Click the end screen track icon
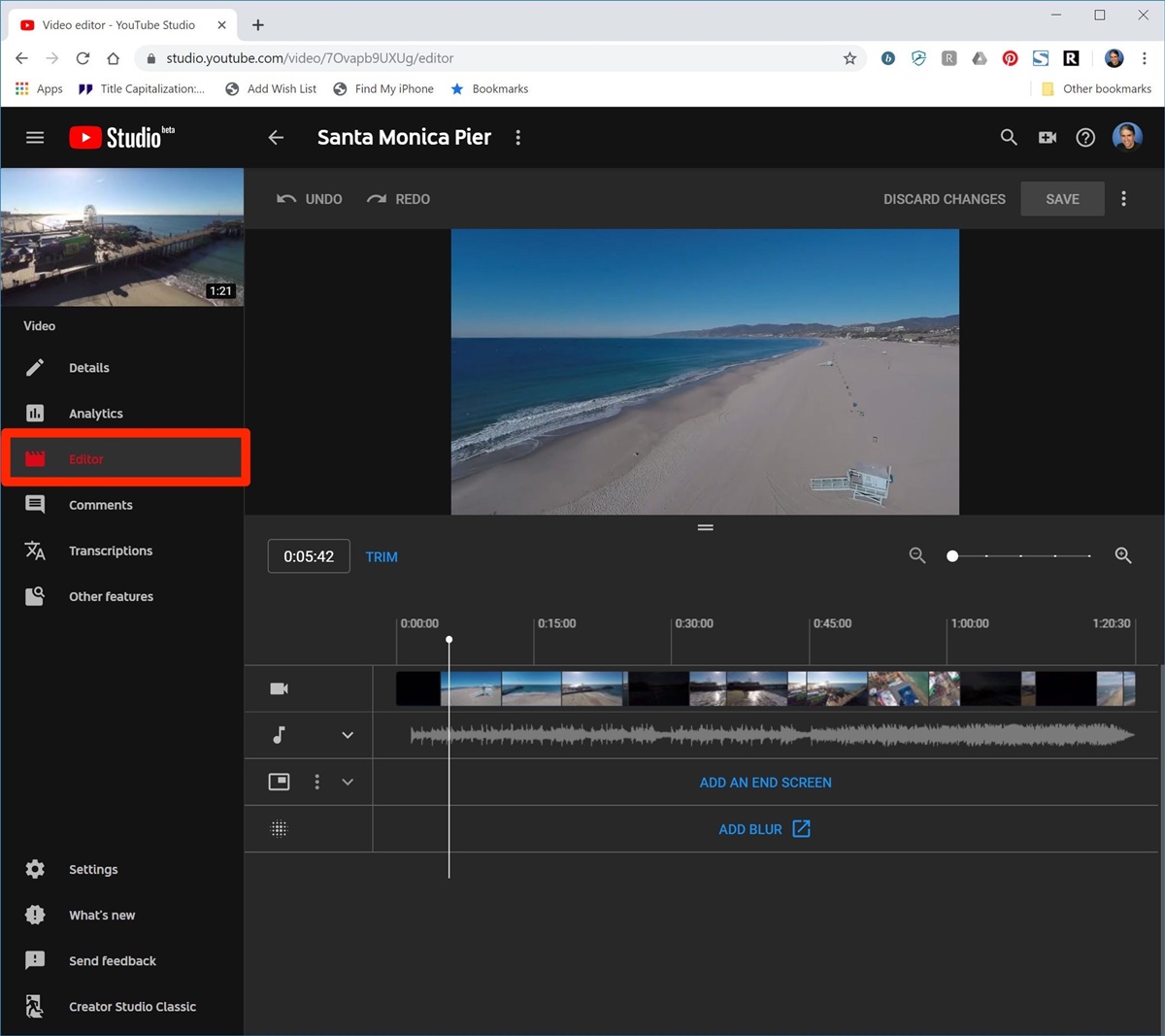Viewport: 1165px width, 1036px height. click(x=279, y=782)
